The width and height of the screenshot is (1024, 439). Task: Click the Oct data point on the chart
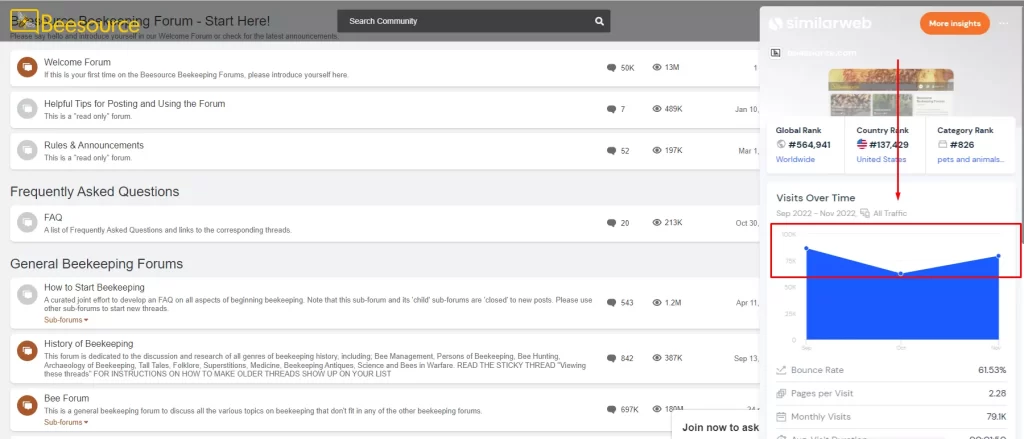(901, 274)
